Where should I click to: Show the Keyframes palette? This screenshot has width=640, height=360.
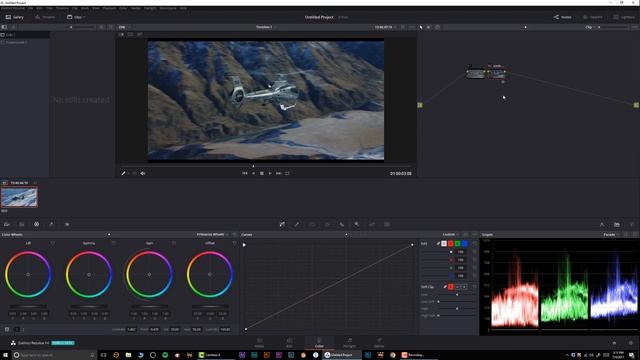pyautogui.click(x=602, y=224)
